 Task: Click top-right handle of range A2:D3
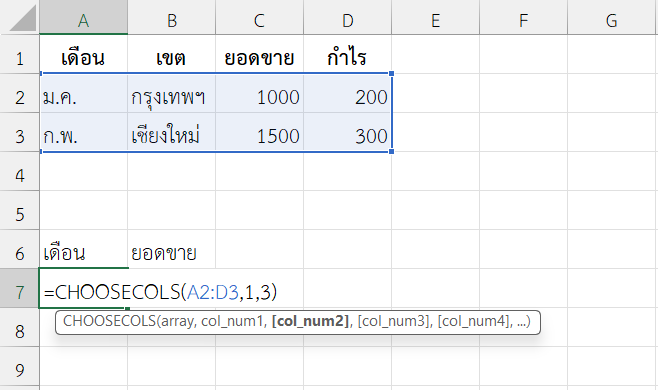point(392,73)
